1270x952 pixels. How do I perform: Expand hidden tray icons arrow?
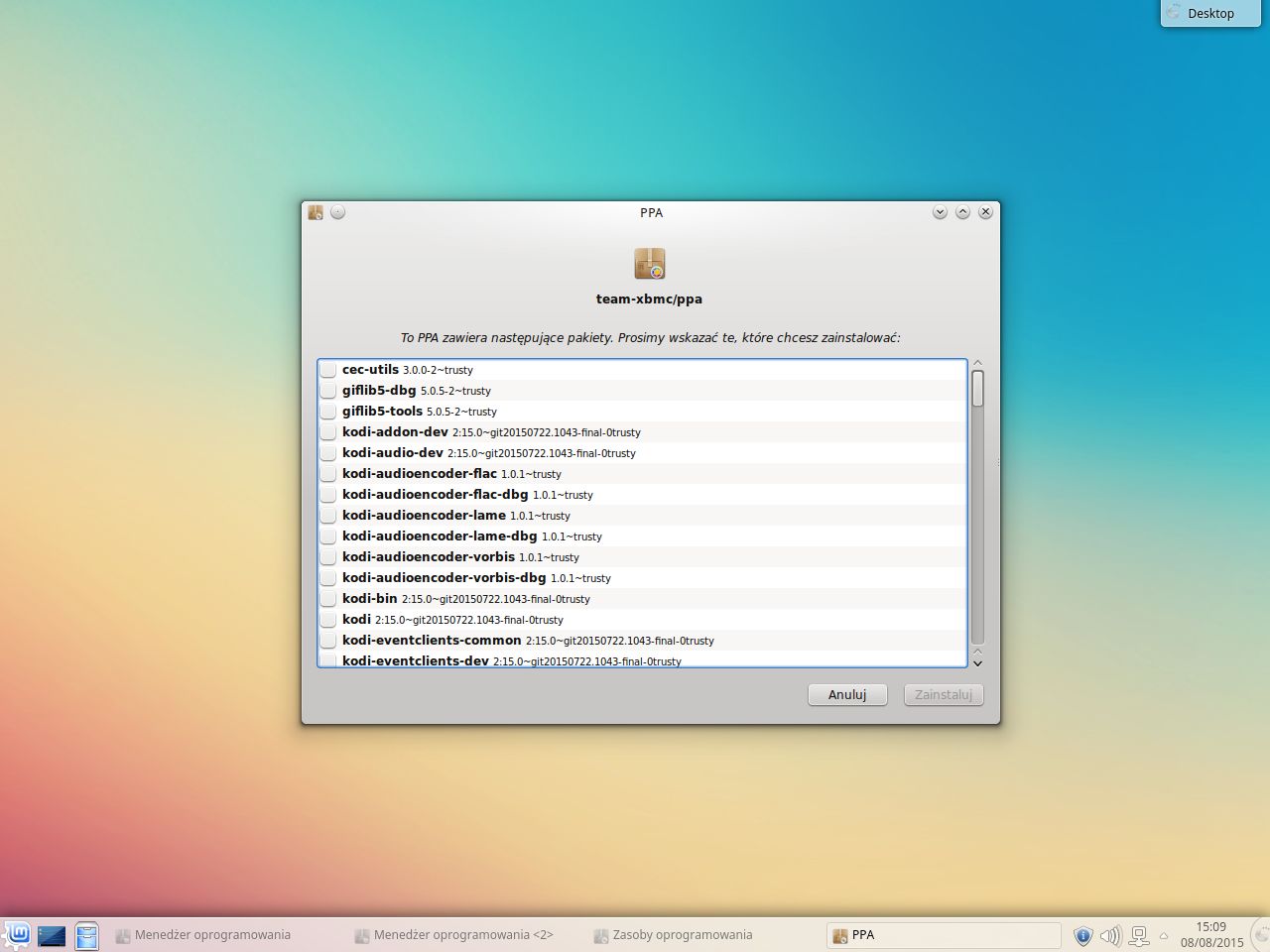coord(1164,935)
